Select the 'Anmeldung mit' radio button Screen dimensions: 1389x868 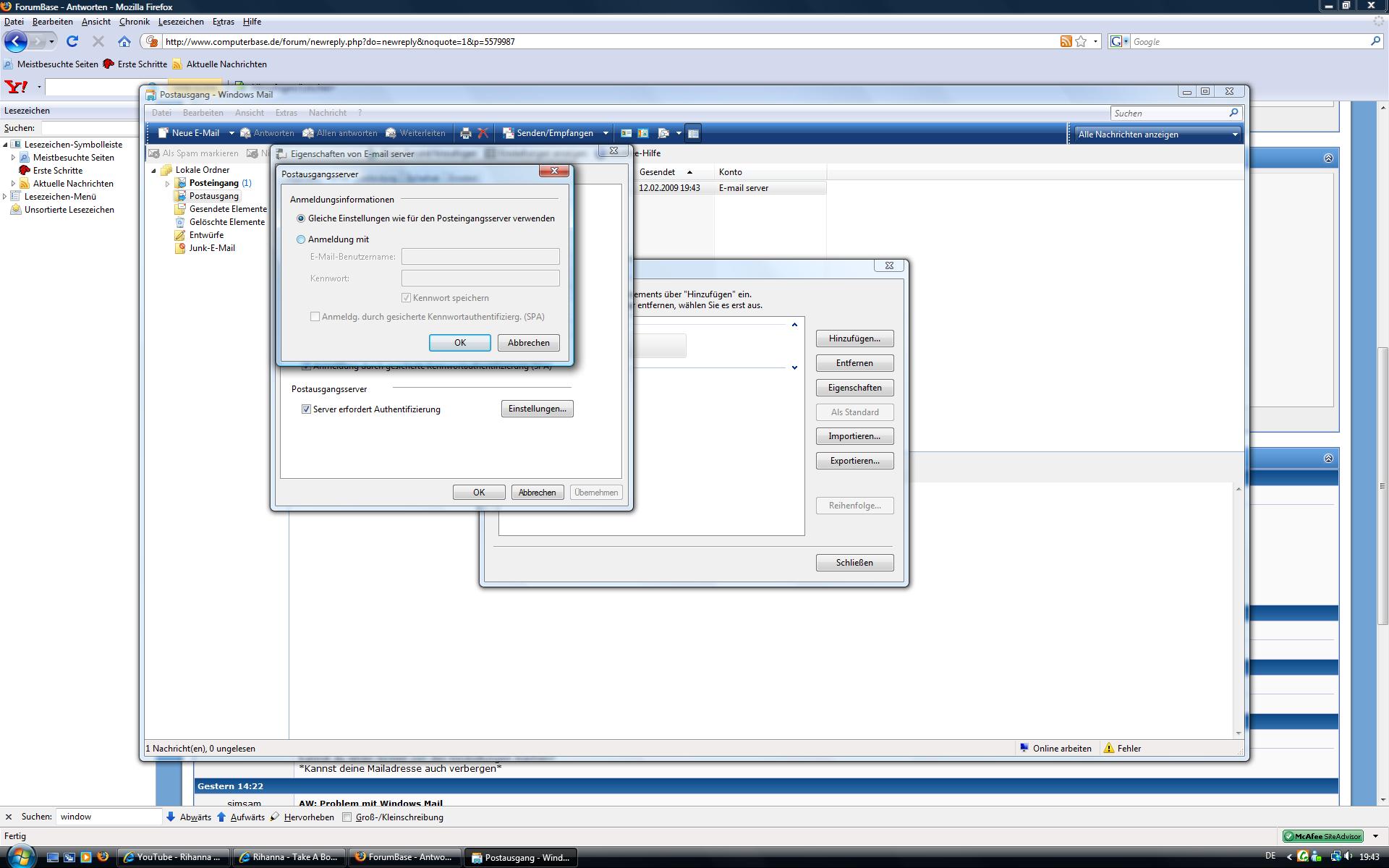[x=301, y=239]
